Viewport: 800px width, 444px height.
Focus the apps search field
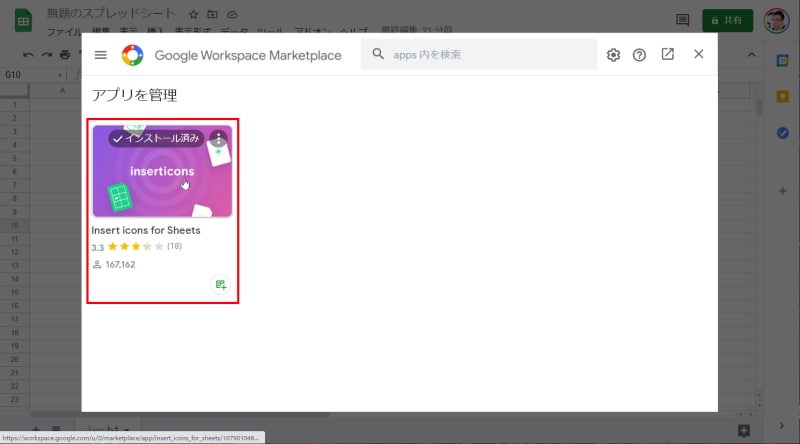(x=479, y=54)
